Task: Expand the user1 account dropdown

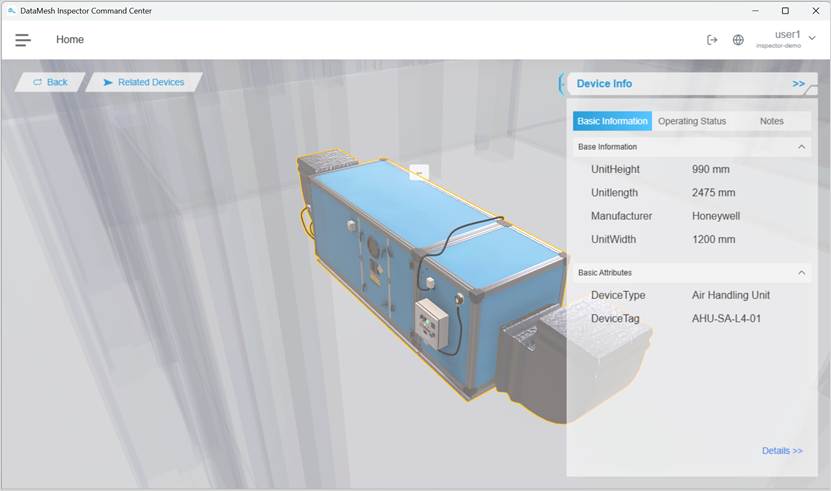Action: [811, 38]
